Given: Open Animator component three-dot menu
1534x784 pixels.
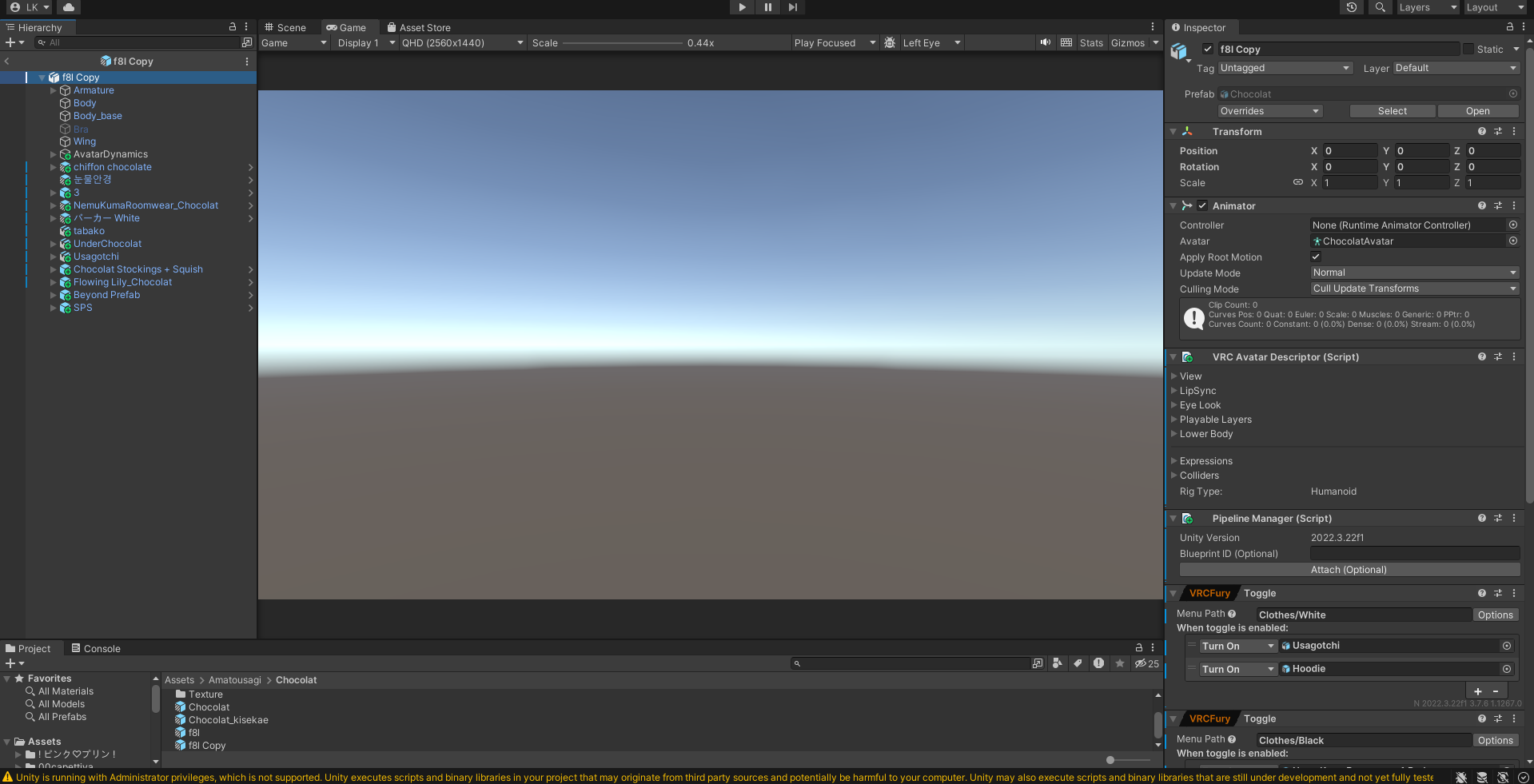Looking at the screenshot, I should 1514,205.
